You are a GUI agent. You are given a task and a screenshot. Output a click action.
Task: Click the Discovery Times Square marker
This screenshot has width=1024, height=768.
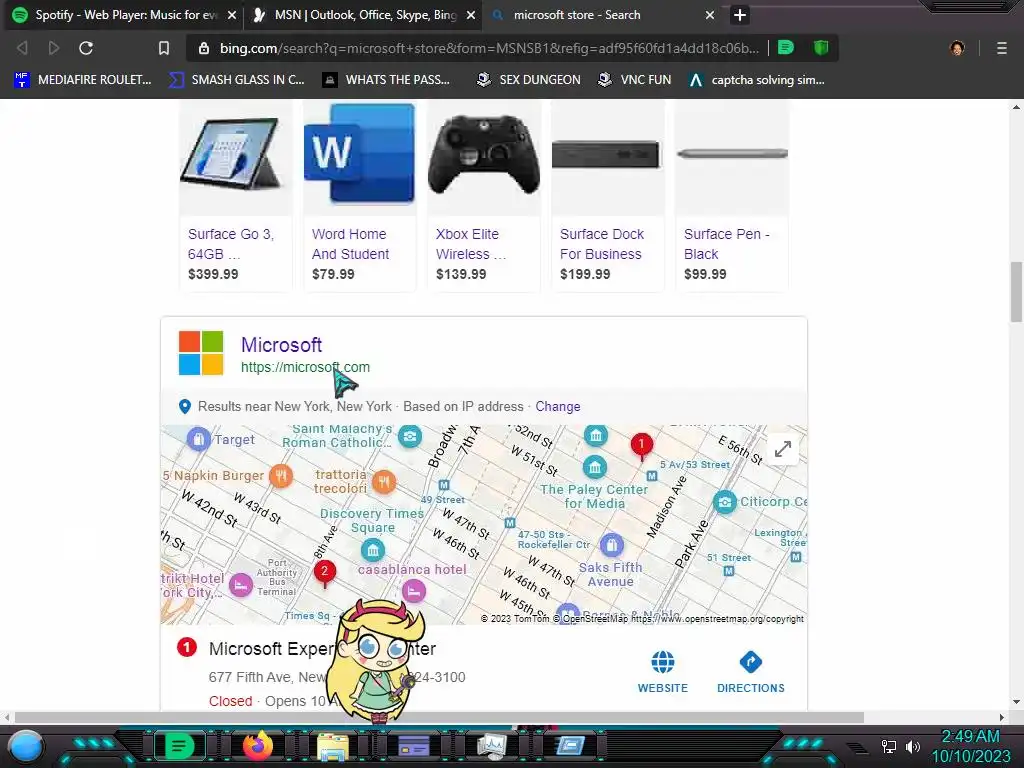click(372, 550)
